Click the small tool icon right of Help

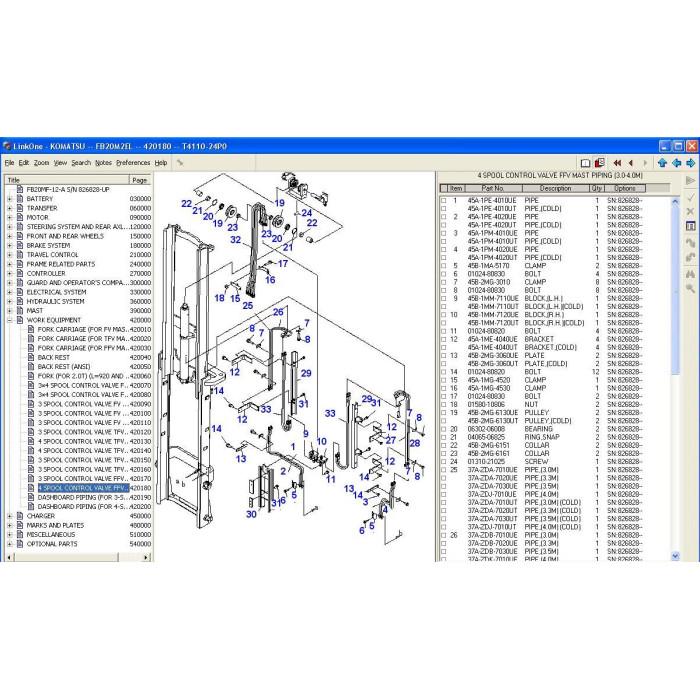click(x=180, y=162)
